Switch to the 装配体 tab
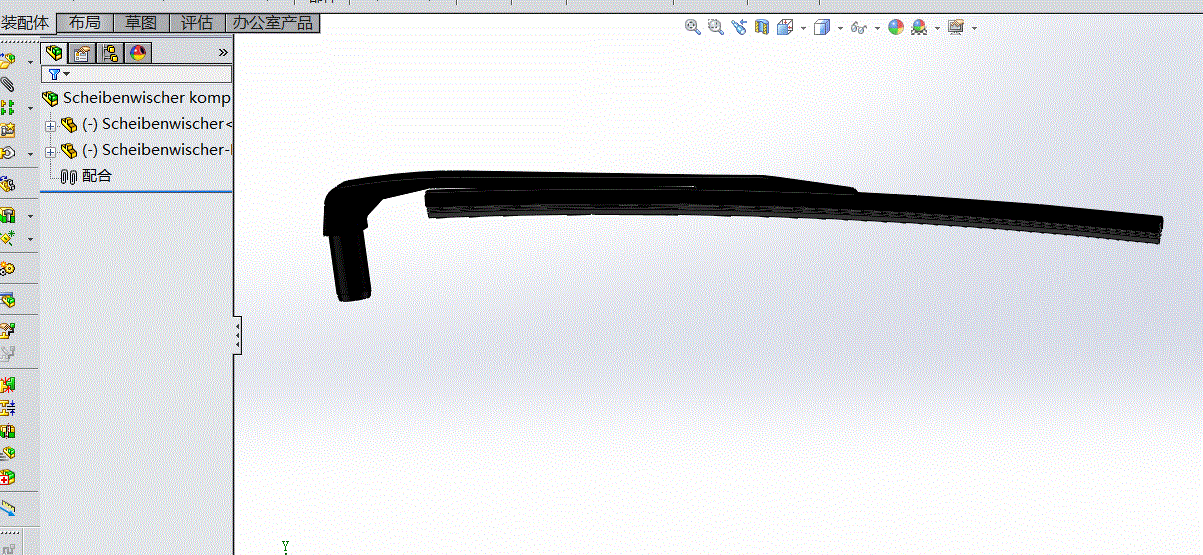The image size is (1203, 555). 25,23
